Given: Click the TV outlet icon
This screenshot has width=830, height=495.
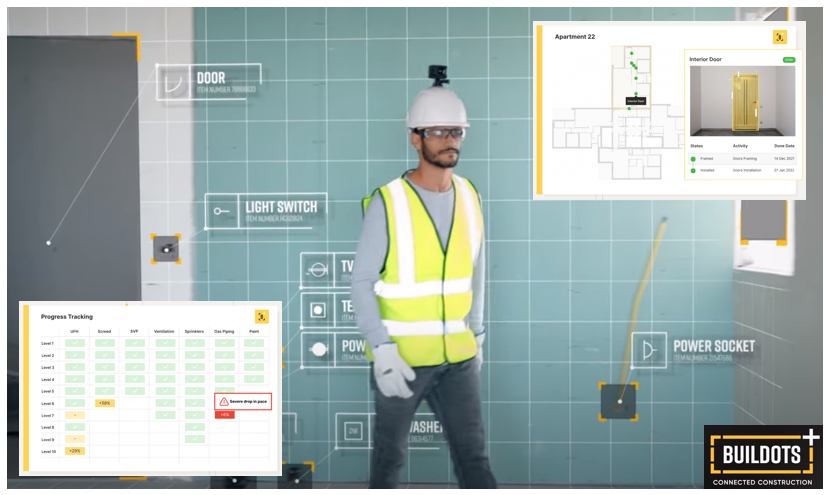Looking at the screenshot, I should [x=318, y=269].
